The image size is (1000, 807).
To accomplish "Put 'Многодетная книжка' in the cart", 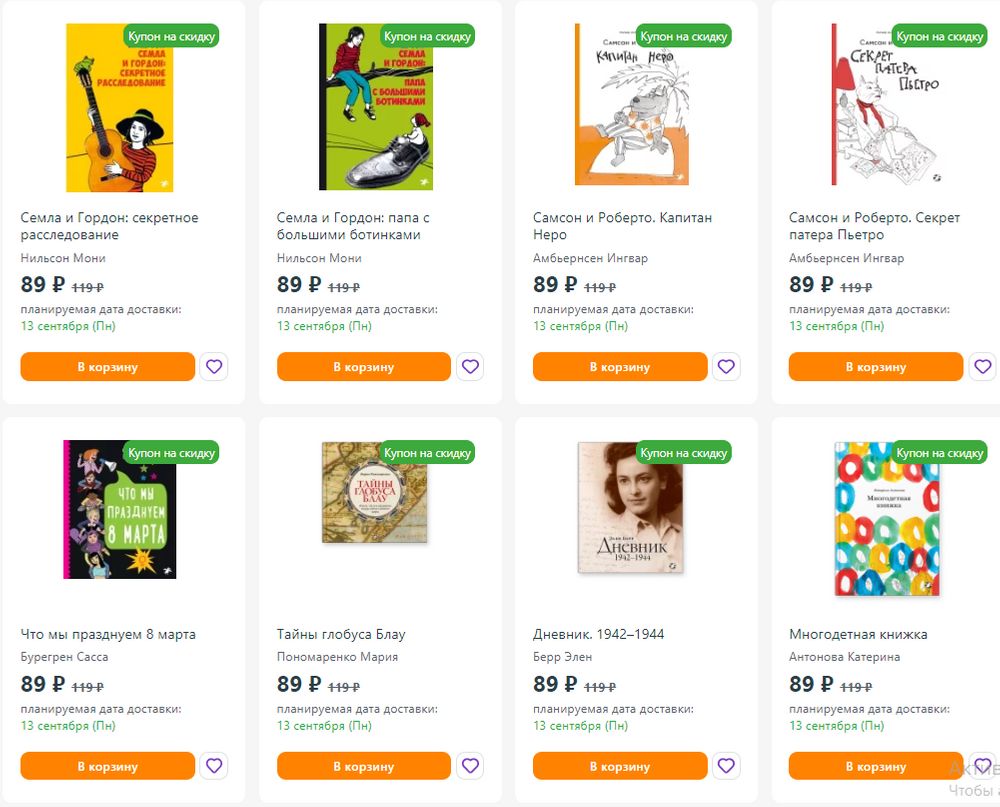I will click(x=876, y=766).
